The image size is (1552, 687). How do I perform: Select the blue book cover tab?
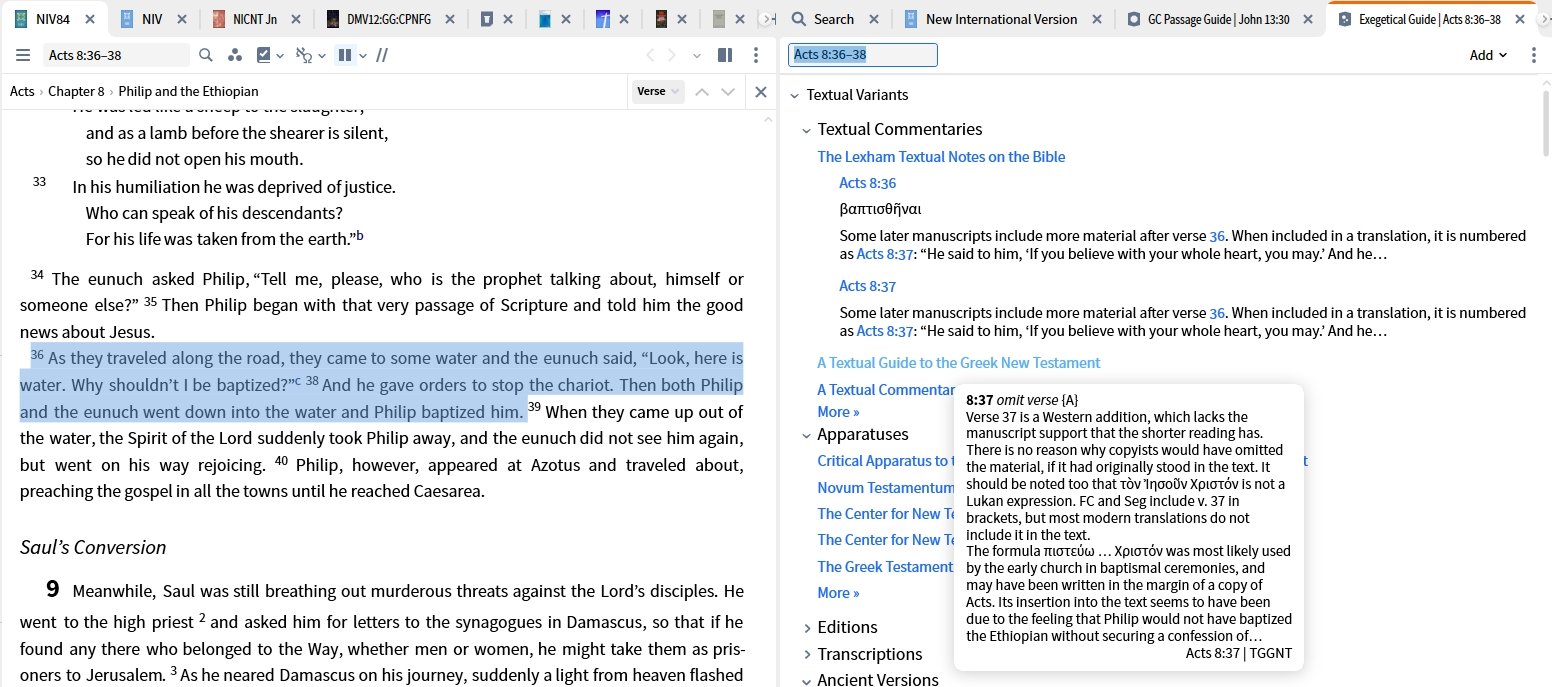click(544, 19)
